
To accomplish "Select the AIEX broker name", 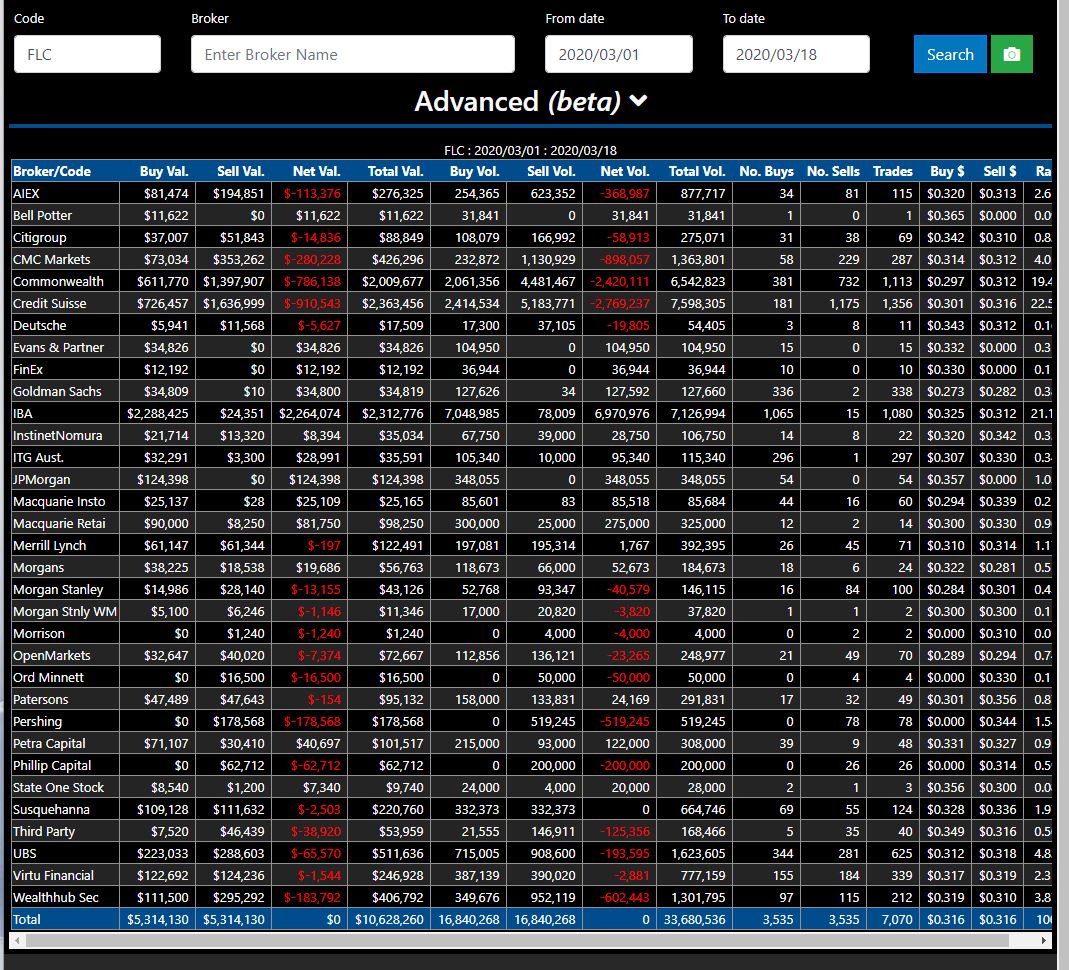I will pos(27,194).
